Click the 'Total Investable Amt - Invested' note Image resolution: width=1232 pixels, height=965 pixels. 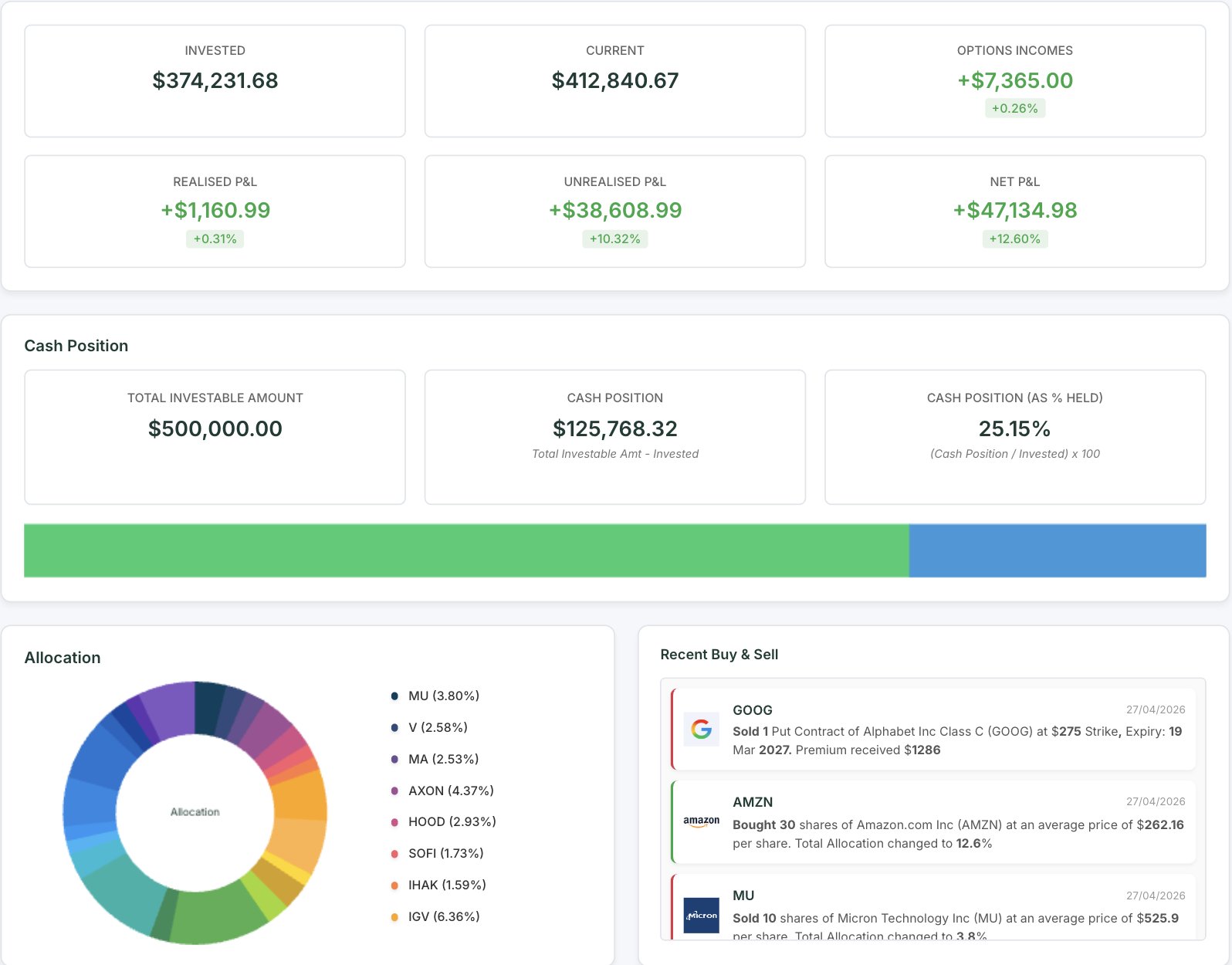tap(615, 454)
